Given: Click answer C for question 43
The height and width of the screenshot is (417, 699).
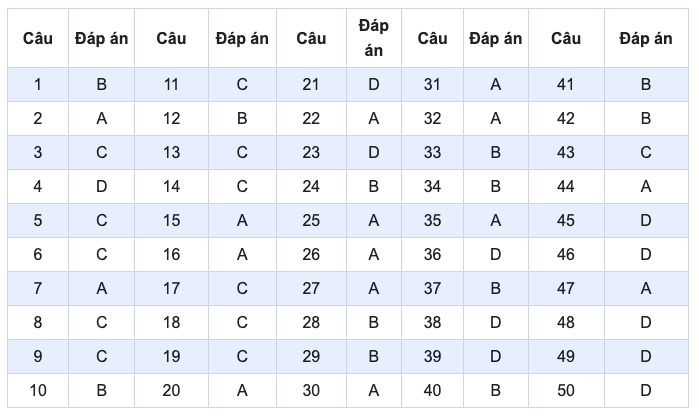Looking at the screenshot, I should 645,153.
